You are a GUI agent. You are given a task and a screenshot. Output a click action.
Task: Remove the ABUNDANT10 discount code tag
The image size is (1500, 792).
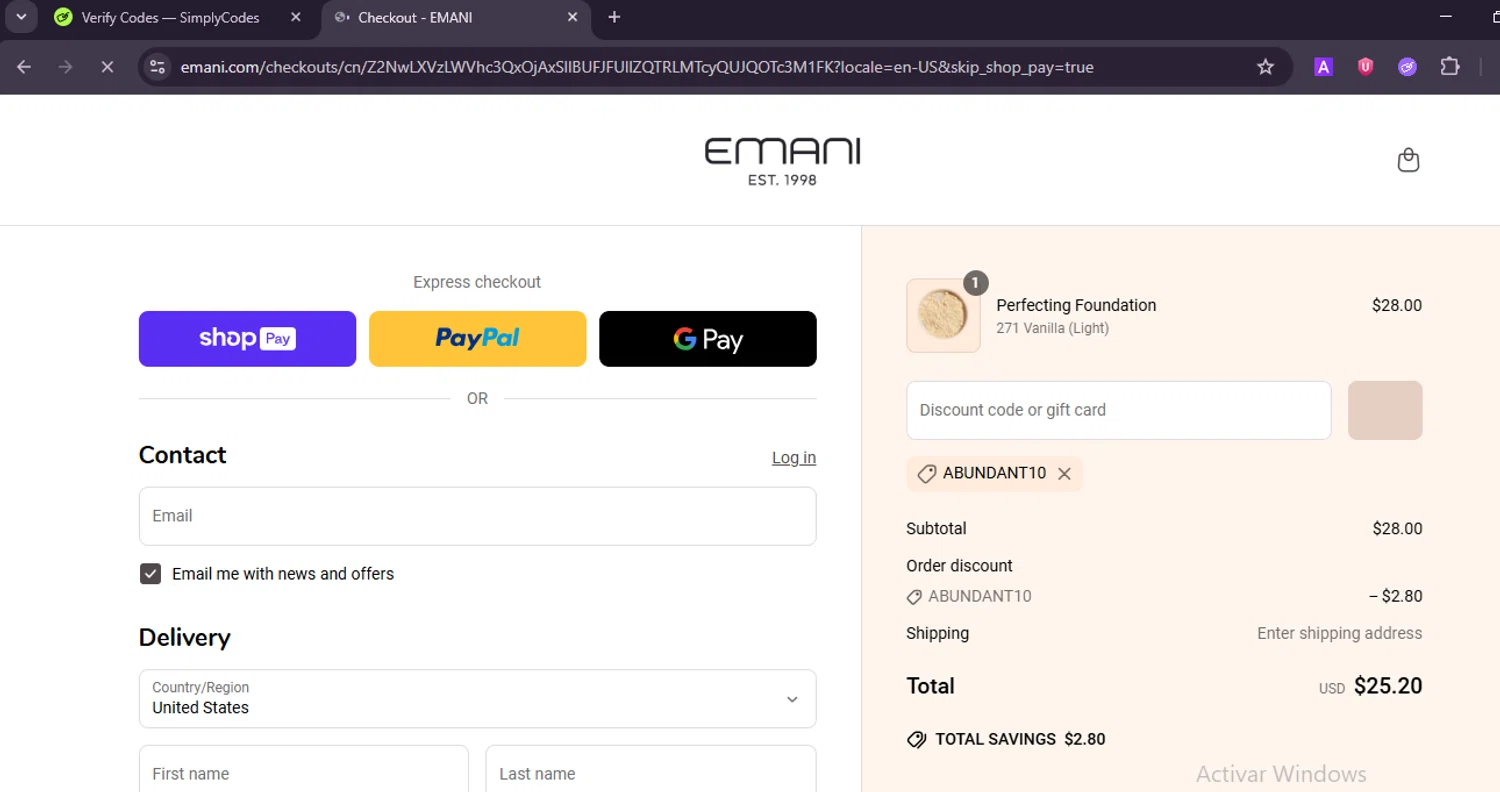1064,474
